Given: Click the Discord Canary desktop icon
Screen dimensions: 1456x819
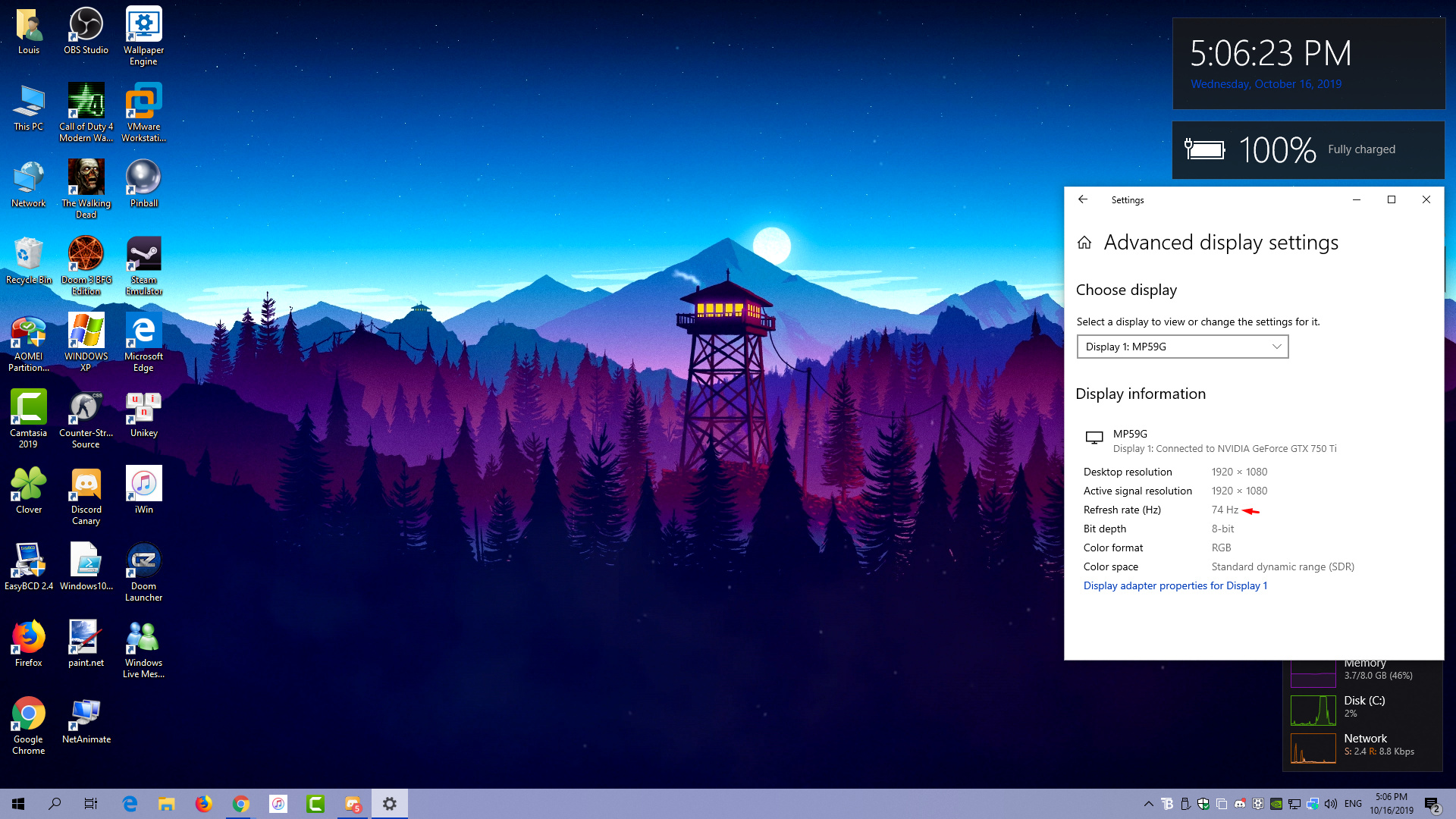Looking at the screenshot, I should (x=86, y=496).
